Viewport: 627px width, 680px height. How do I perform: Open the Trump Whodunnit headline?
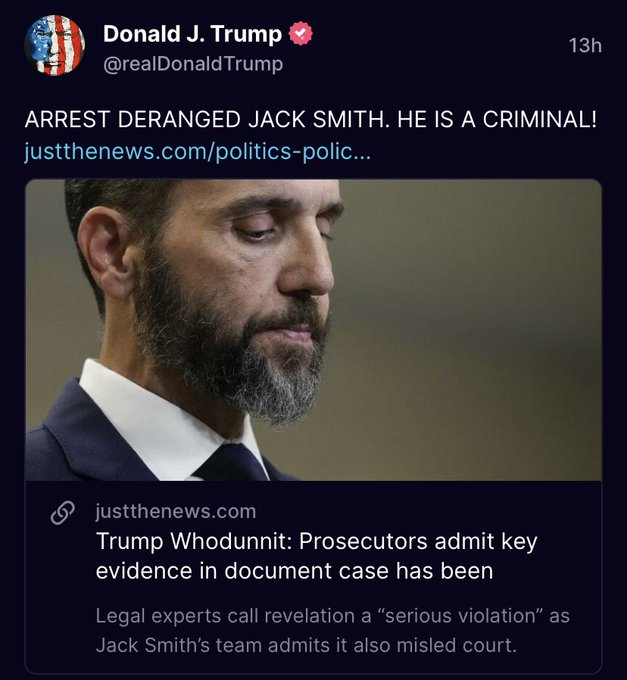point(316,541)
